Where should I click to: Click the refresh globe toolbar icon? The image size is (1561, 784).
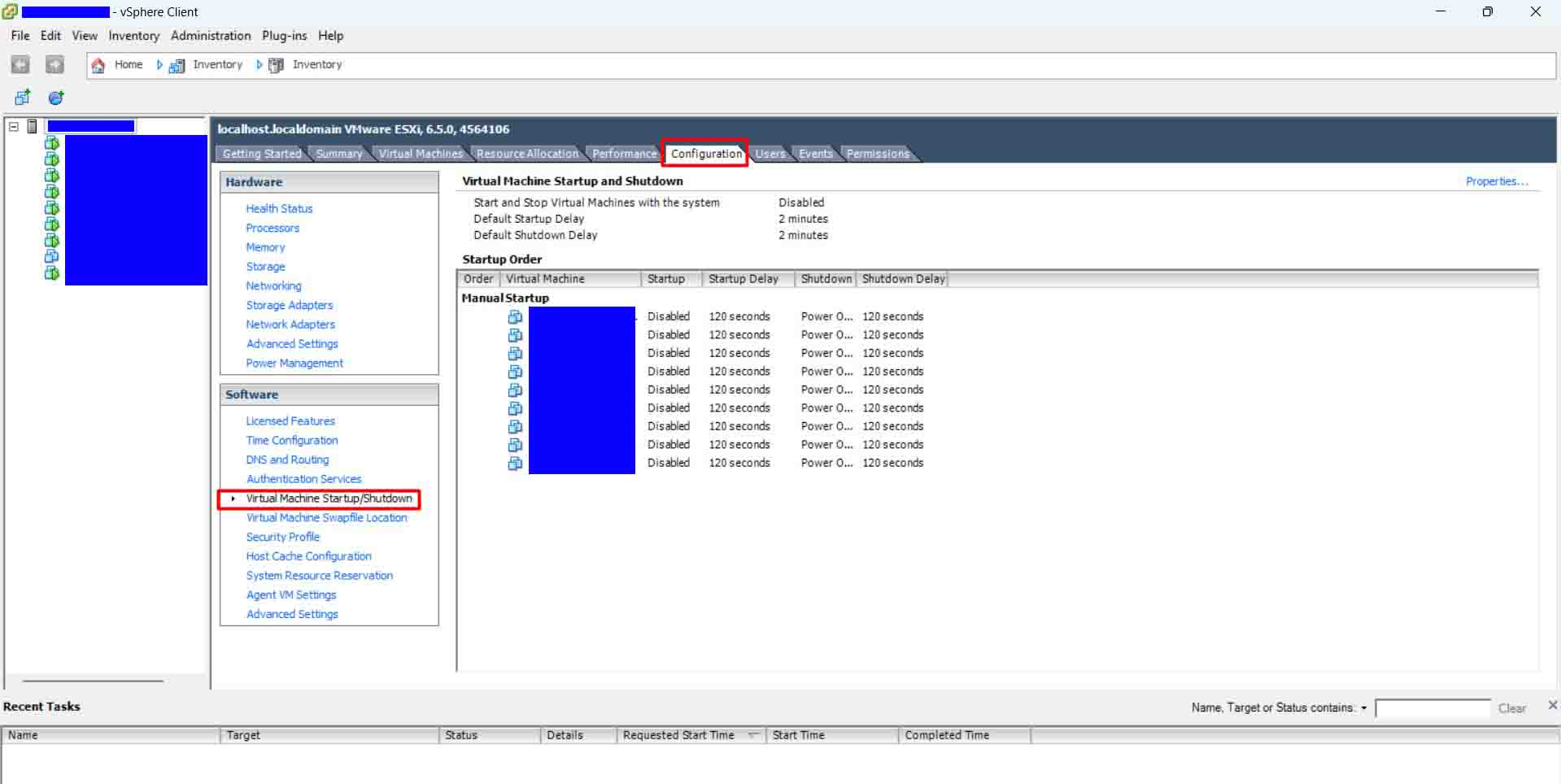pos(56,98)
